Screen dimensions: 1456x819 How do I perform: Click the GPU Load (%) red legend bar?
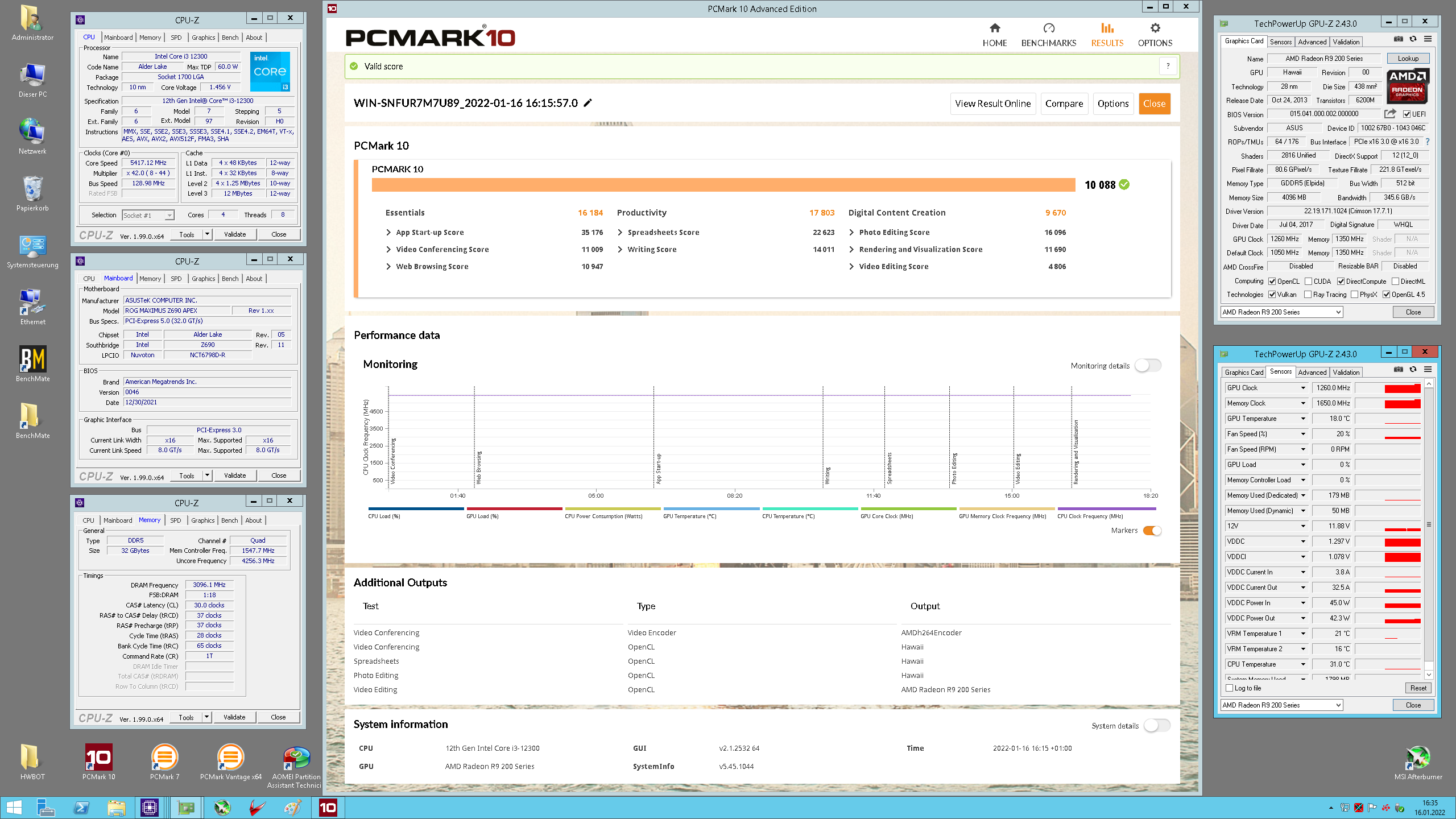(x=514, y=509)
